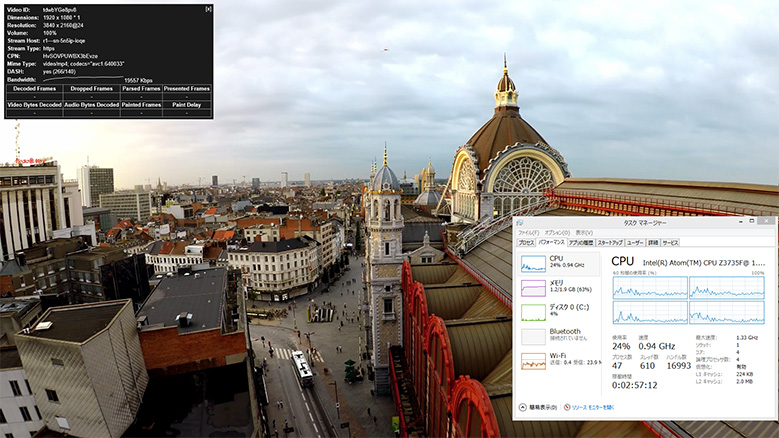Open the 表示(V) menu

coord(583,233)
